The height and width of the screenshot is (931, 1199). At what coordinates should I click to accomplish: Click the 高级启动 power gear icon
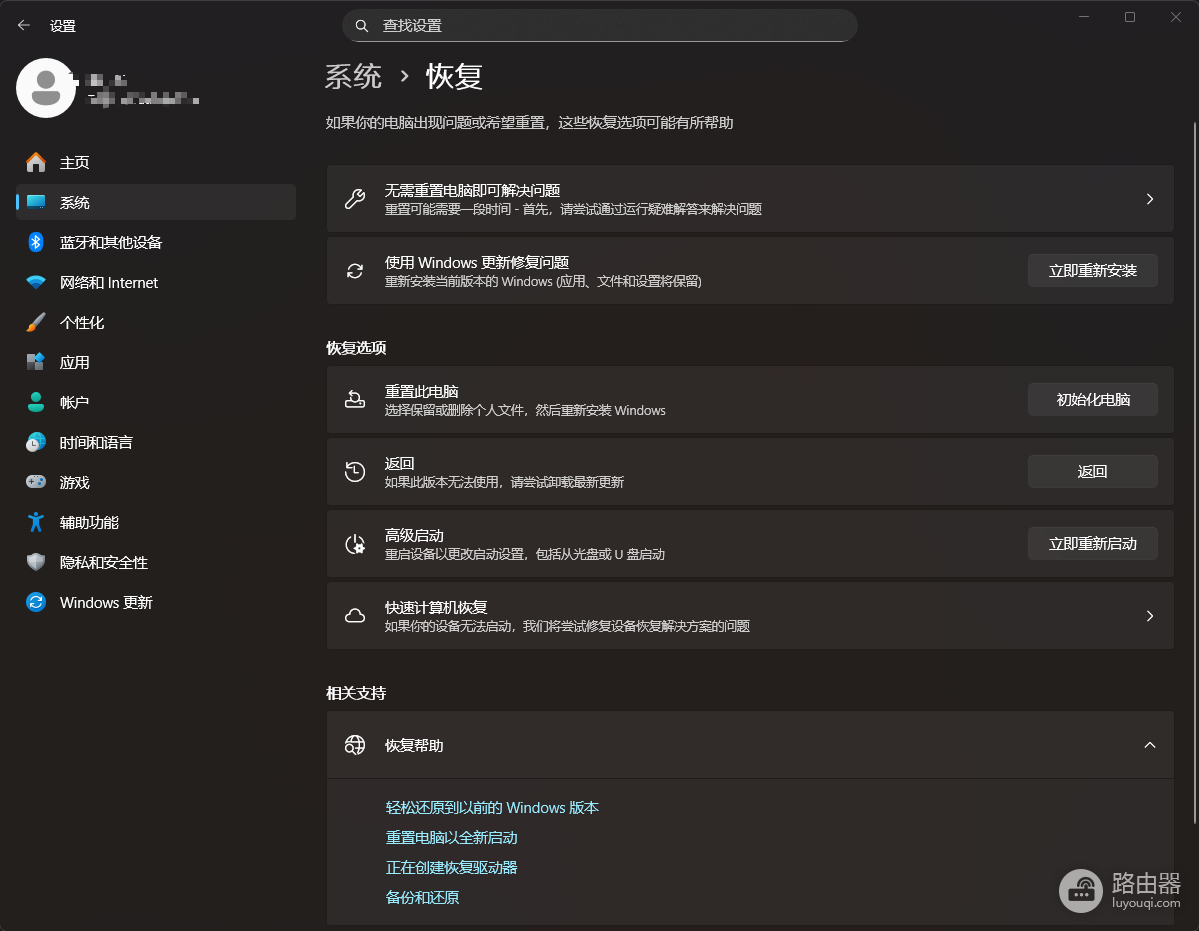coord(355,543)
